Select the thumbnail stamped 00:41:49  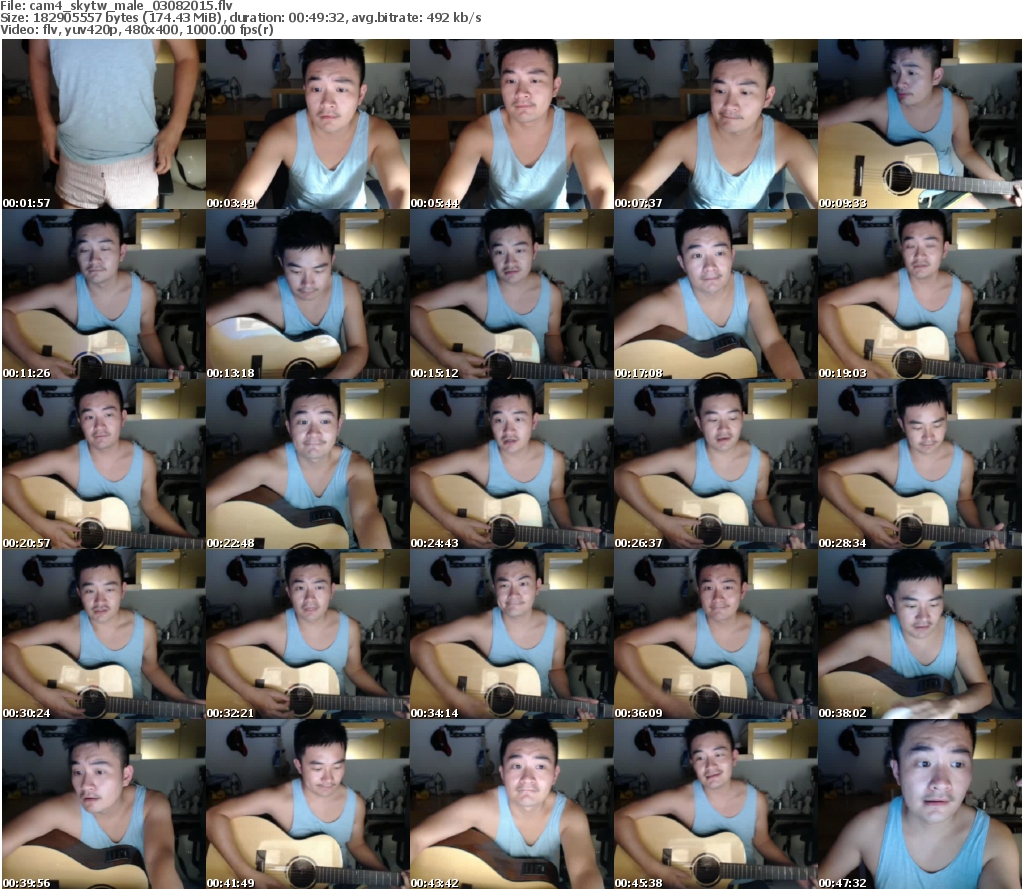click(x=308, y=803)
